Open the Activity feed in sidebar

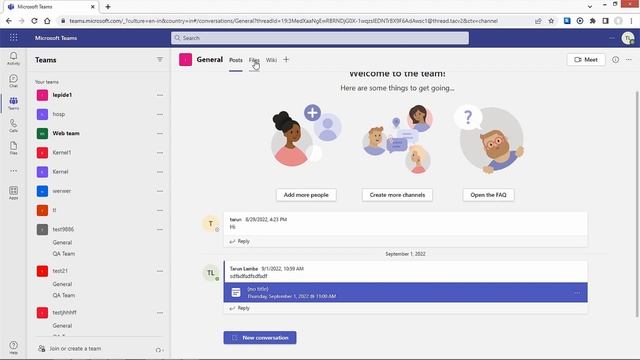(13, 58)
